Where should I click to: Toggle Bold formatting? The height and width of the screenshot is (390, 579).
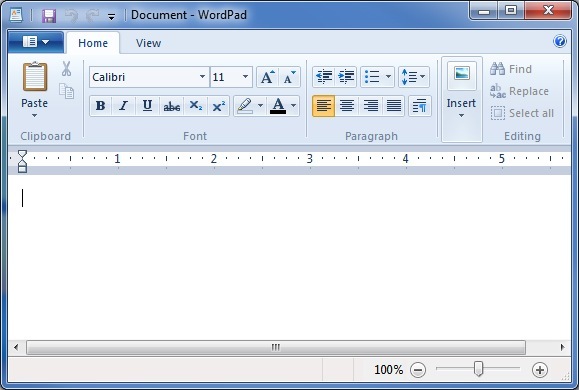(100, 106)
